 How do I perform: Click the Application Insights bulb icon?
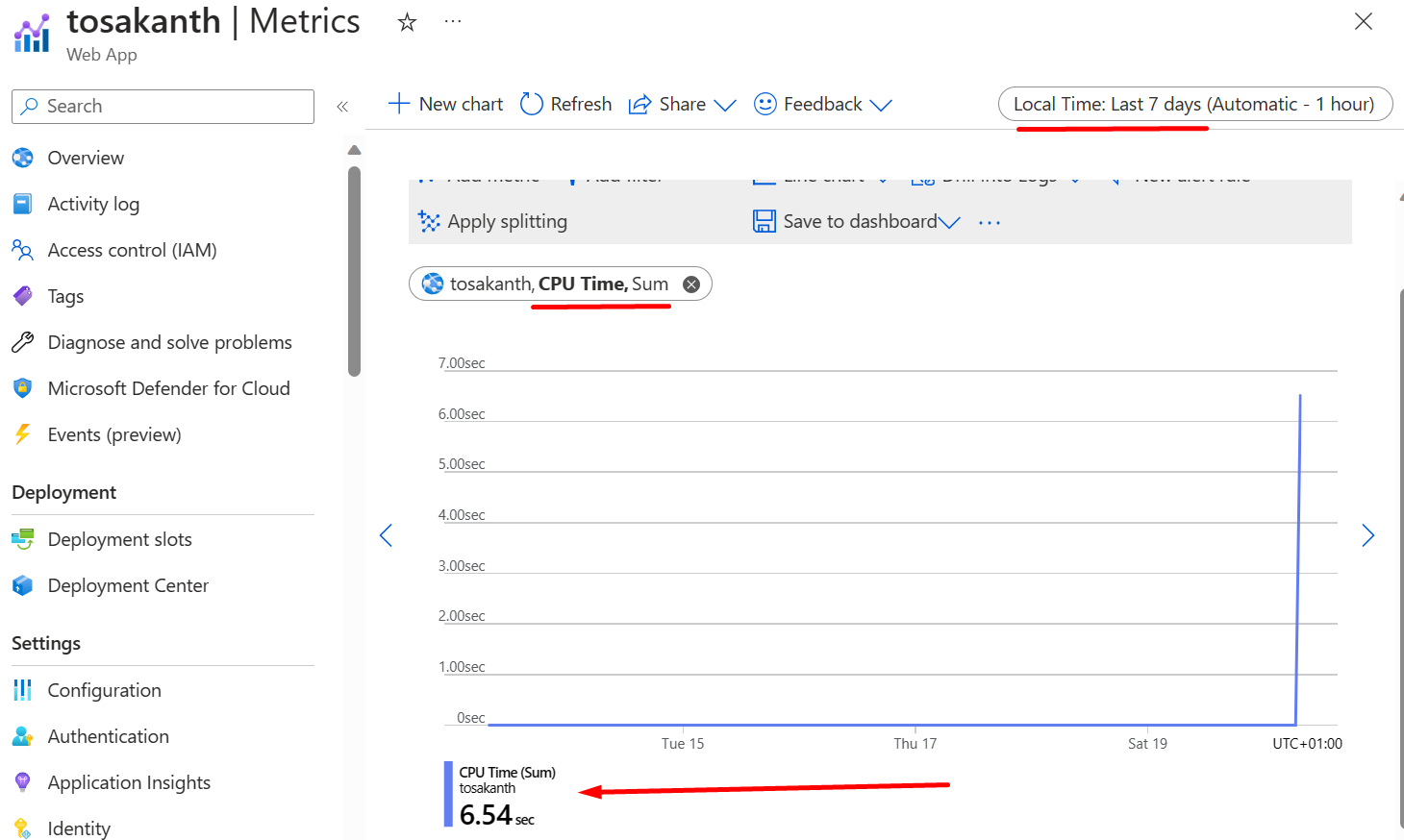point(23,782)
